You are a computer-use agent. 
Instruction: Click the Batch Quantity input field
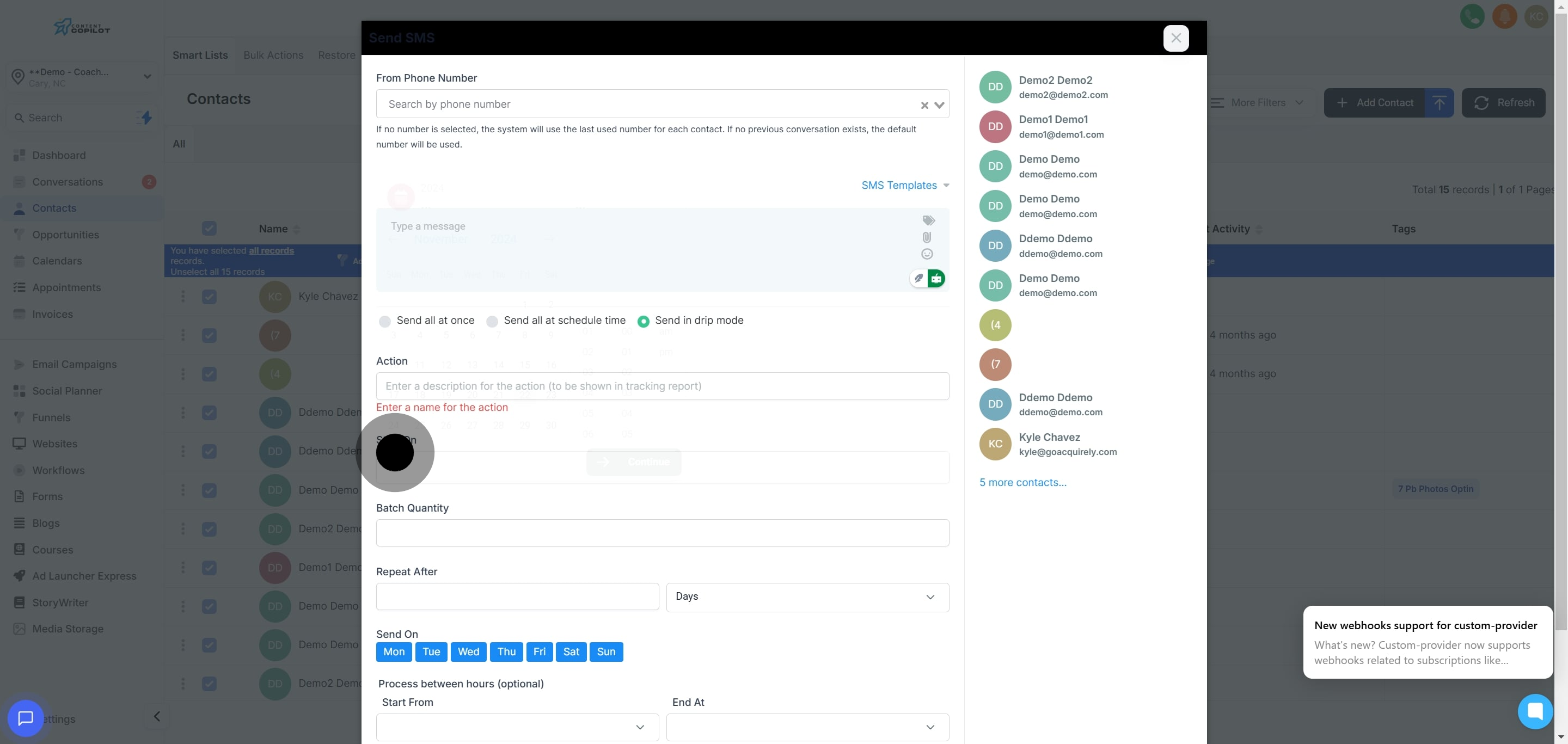click(662, 533)
